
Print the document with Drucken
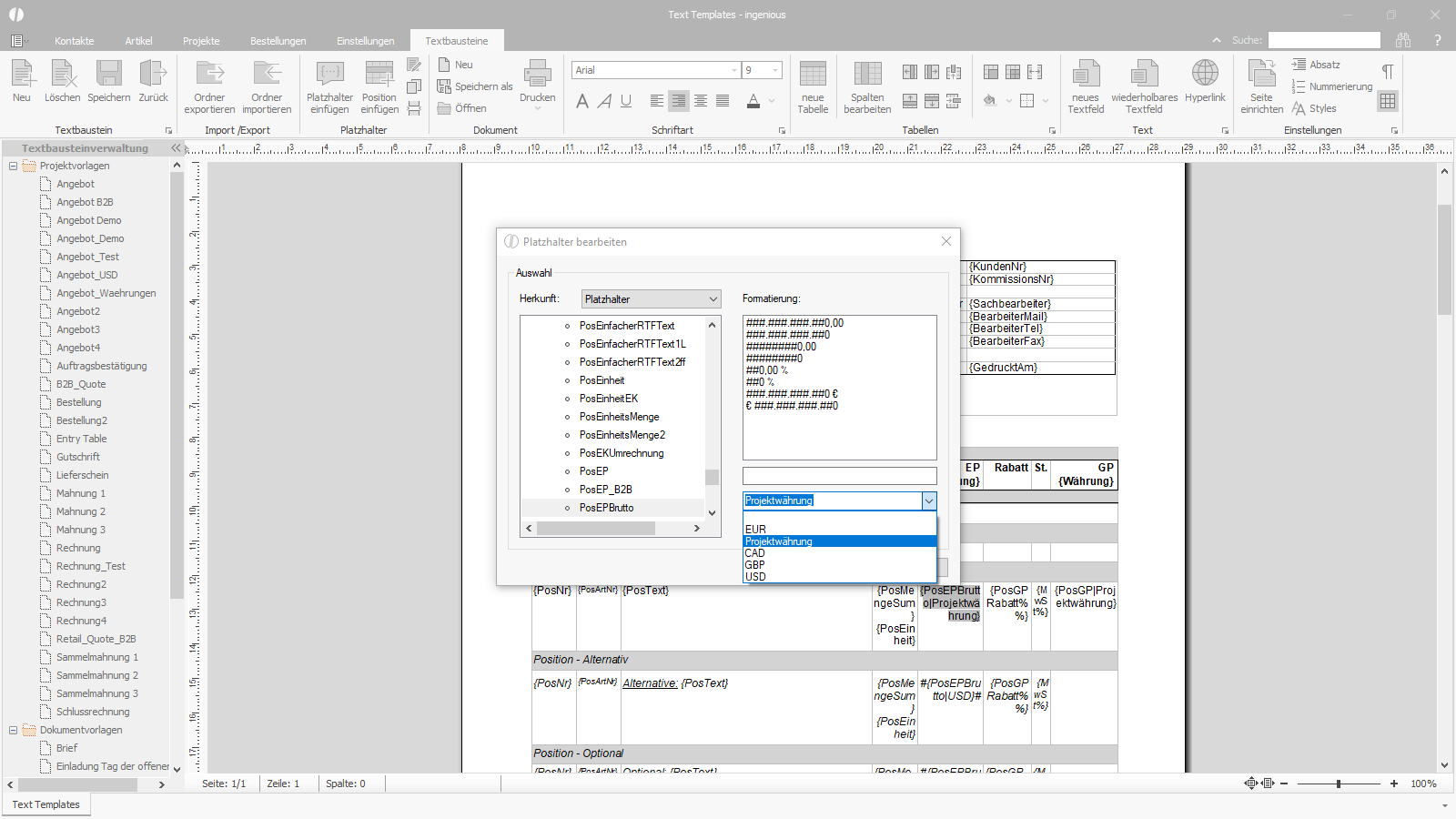click(x=537, y=84)
